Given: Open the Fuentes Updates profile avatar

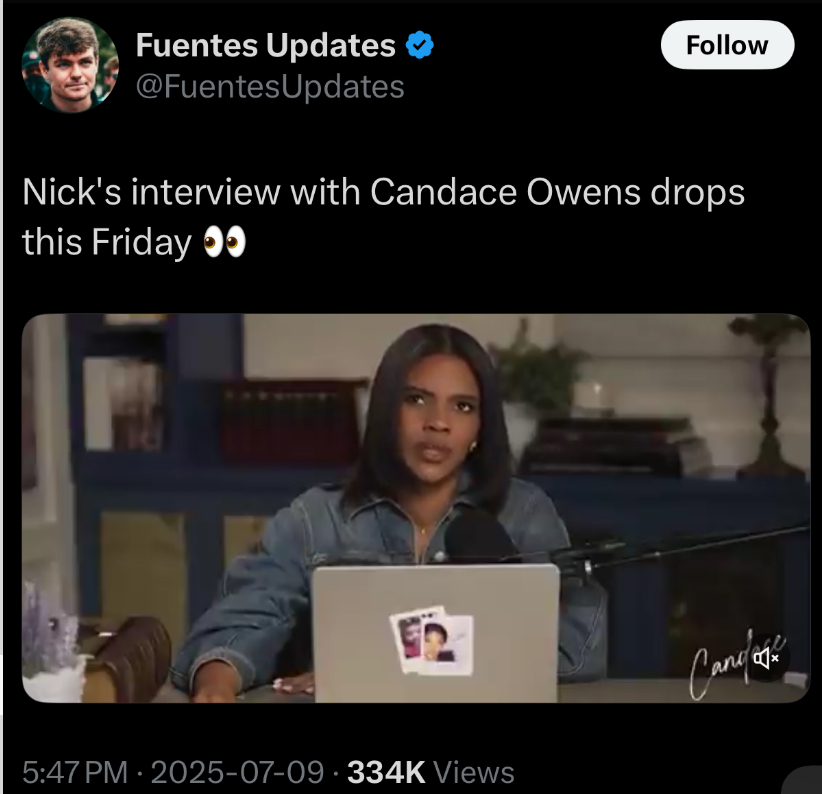Looking at the screenshot, I should (x=70, y=65).
